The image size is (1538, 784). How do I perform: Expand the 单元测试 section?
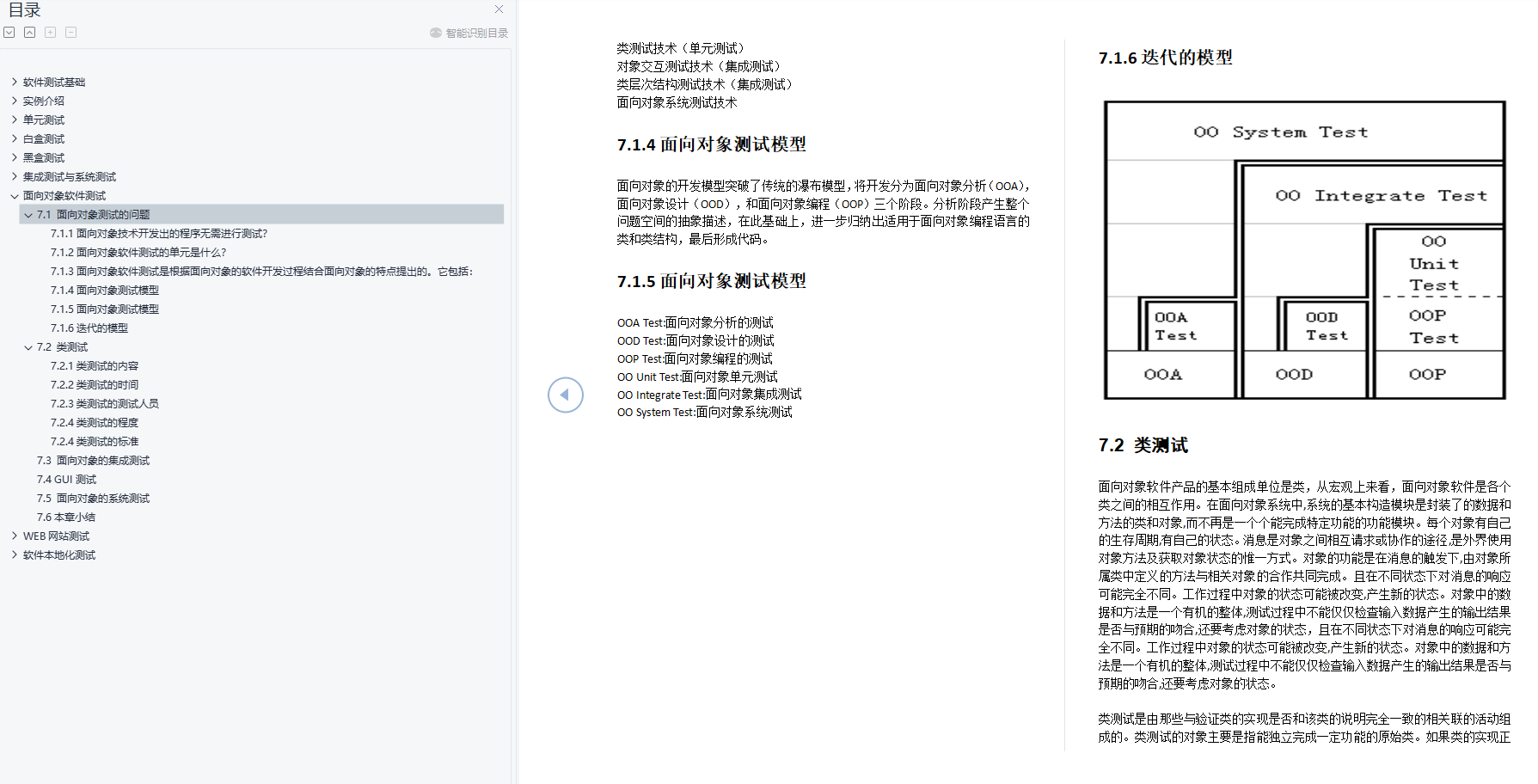pos(14,119)
